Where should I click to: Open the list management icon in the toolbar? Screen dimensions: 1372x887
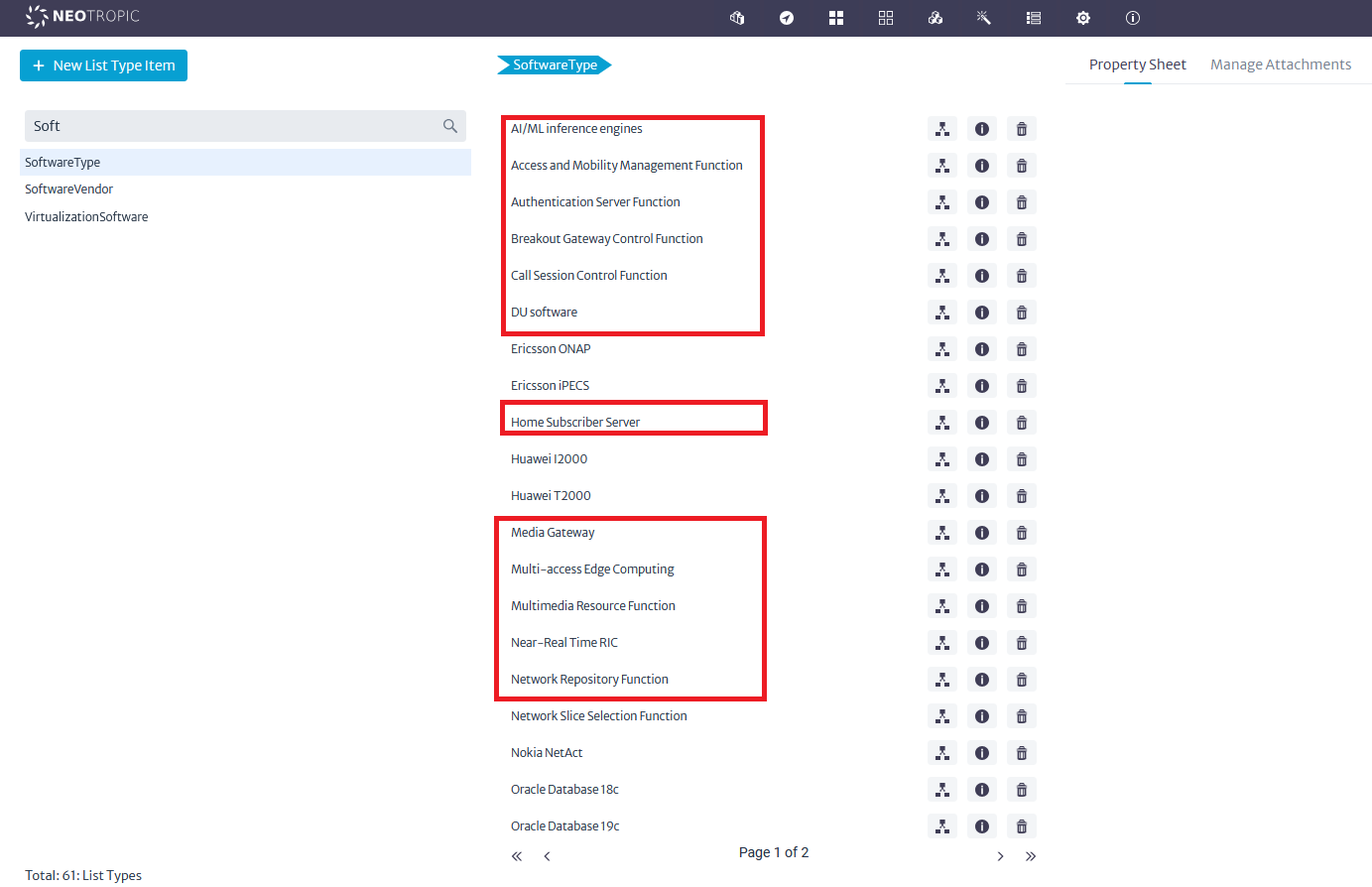[1033, 18]
